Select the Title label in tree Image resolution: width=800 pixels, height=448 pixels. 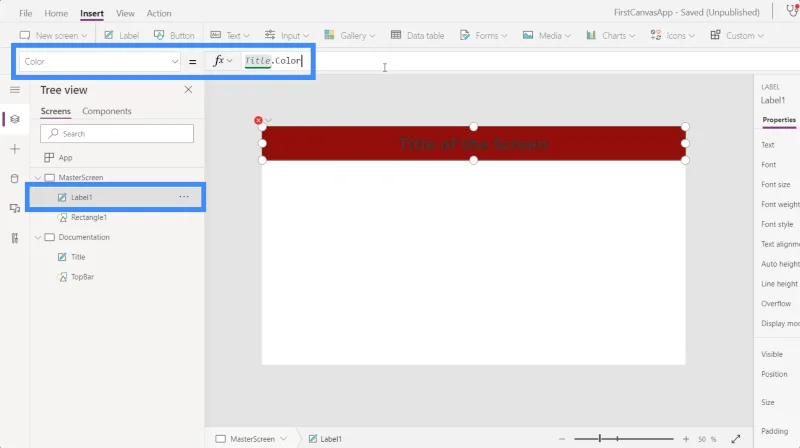pos(78,257)
